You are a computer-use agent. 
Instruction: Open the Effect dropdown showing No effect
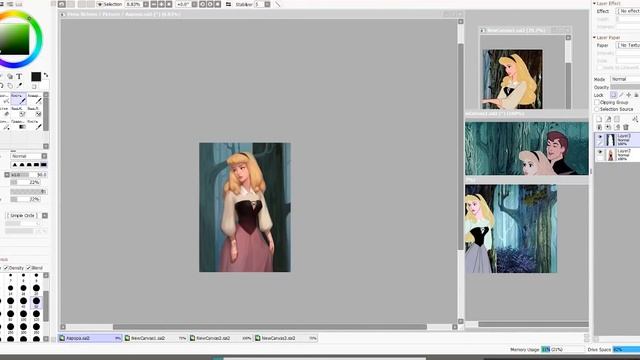click(628, 11)
